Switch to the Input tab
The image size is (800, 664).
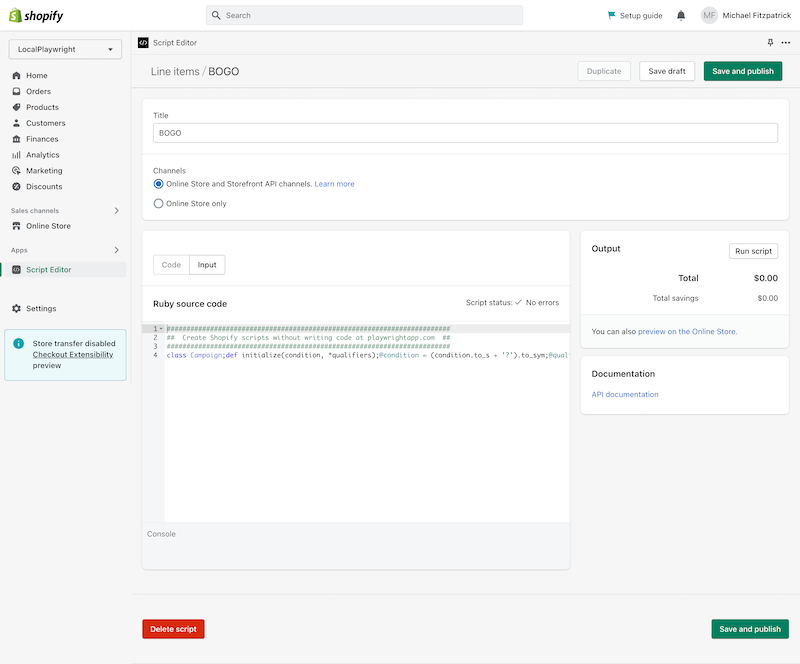click(x=207, y=265)
